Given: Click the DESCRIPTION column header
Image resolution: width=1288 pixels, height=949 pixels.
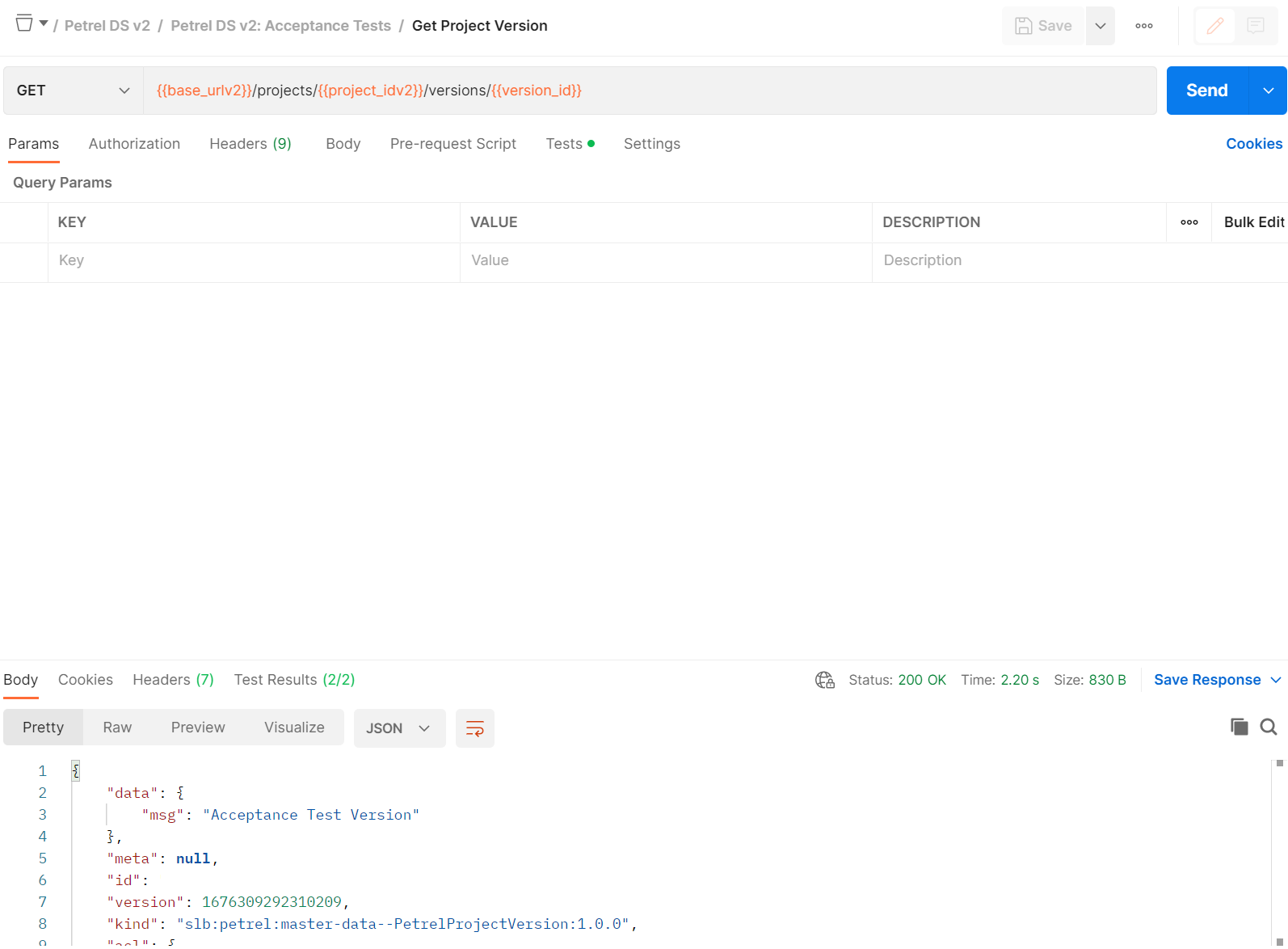Looking at the screenshot, I should pos(932,222).
